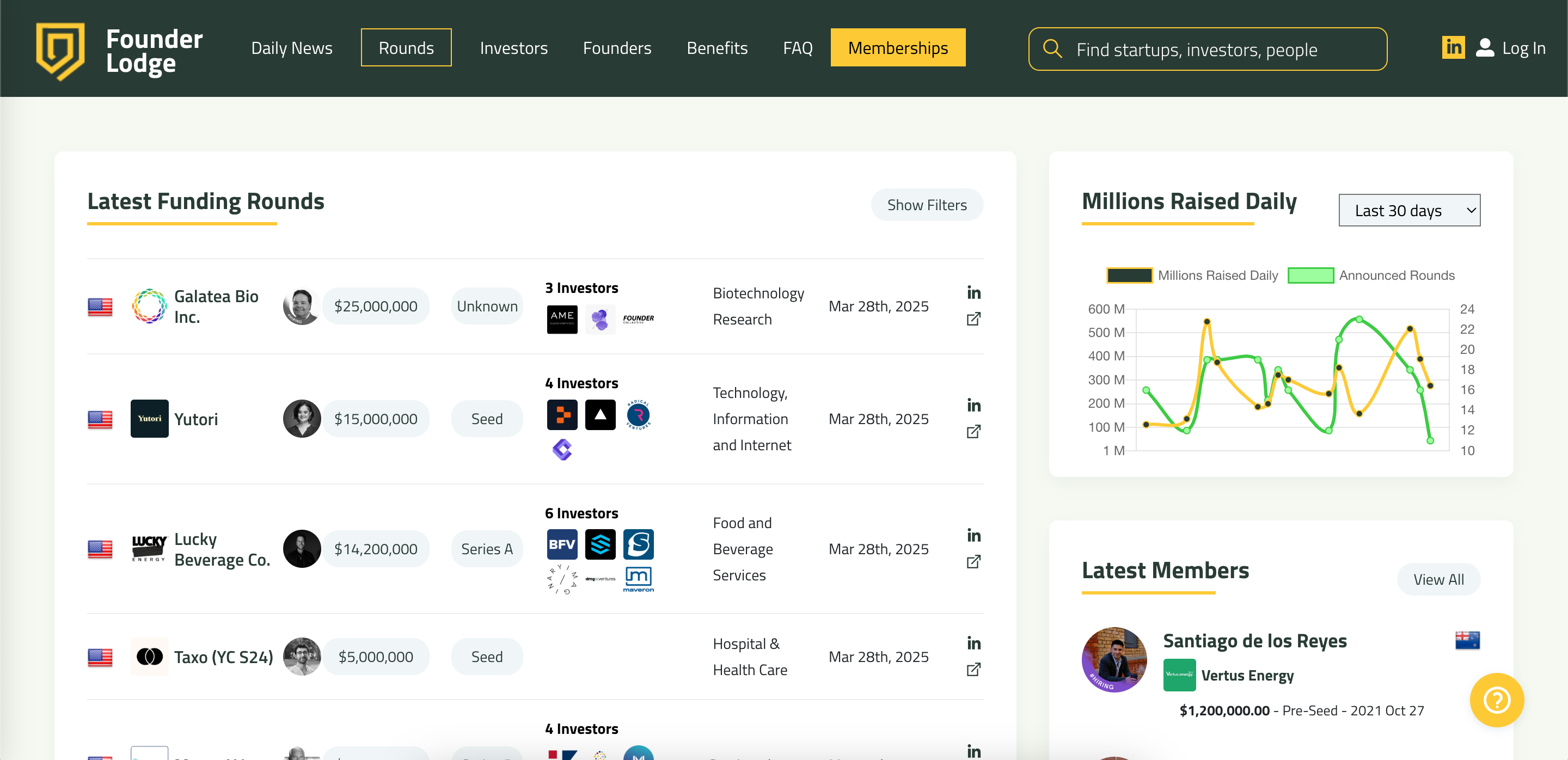Viewport: 1568px width, 760px height.
Task: Go to the Rounds tab
Action: pyautogui.click(x=406, y=47)
